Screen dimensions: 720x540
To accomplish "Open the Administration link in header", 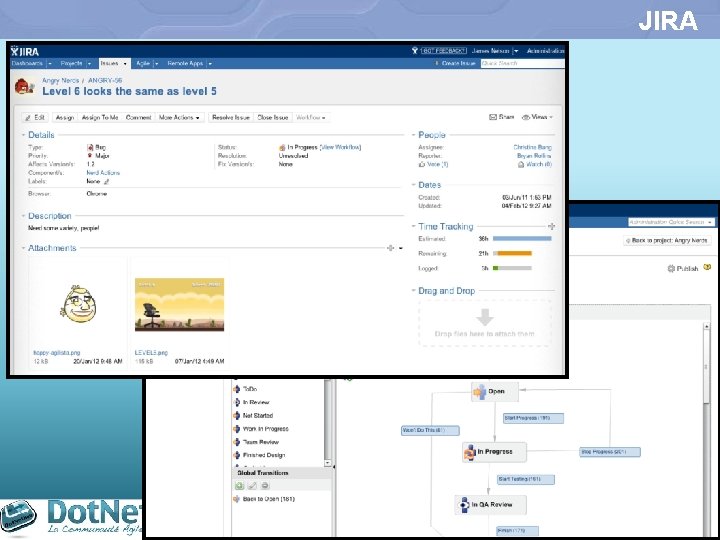I will click(x=545, y=51).
